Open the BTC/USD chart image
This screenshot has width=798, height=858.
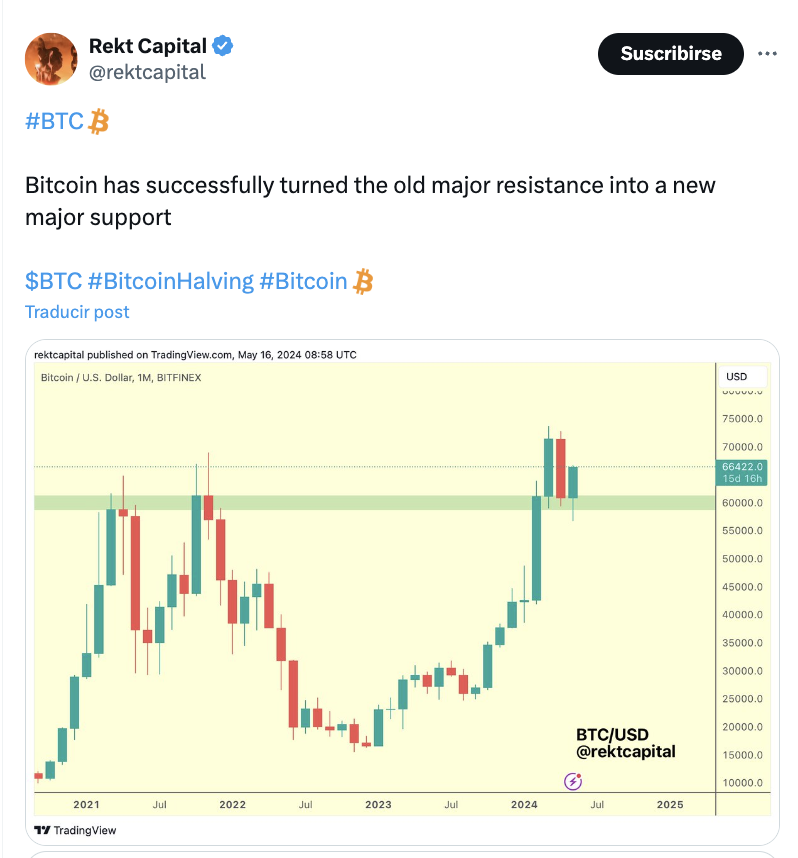coord(402,592)
